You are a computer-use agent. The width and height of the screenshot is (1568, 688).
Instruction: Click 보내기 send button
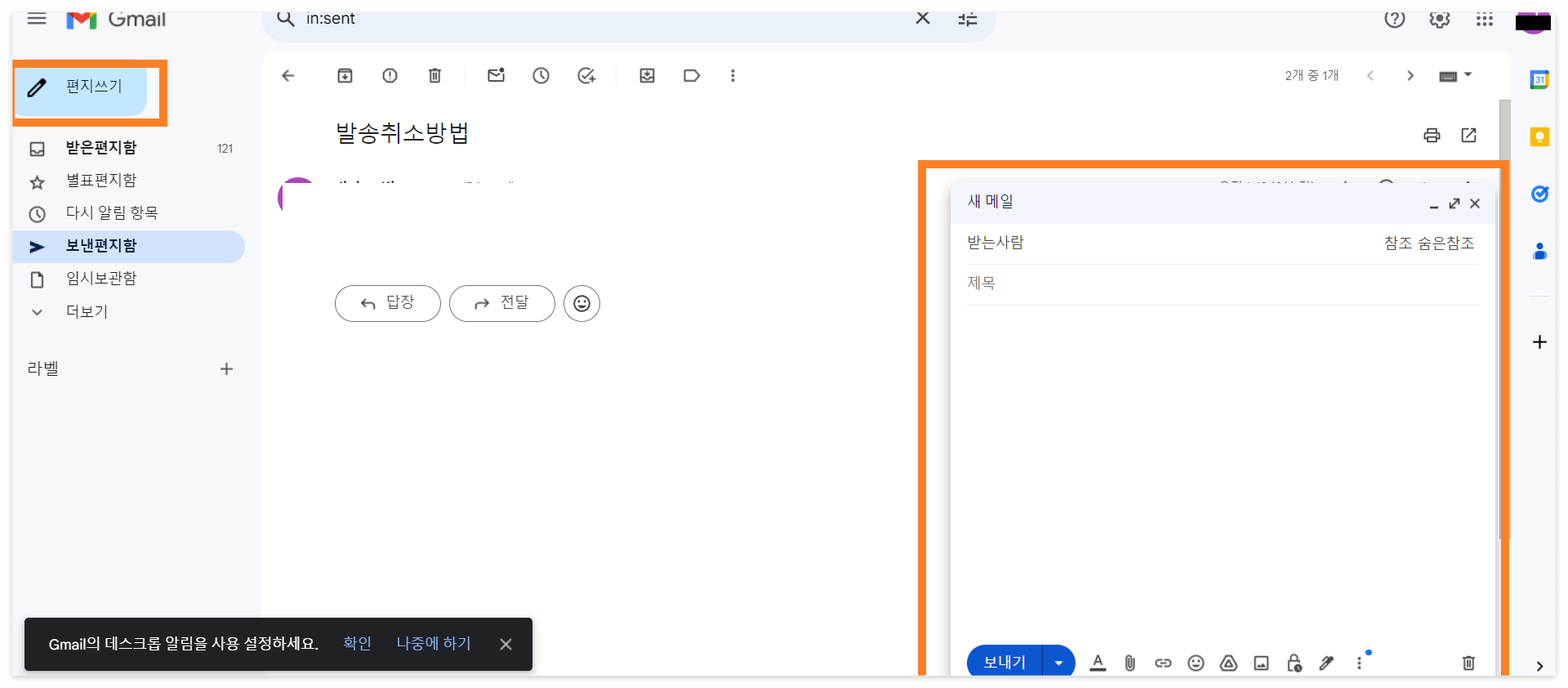1004,663
